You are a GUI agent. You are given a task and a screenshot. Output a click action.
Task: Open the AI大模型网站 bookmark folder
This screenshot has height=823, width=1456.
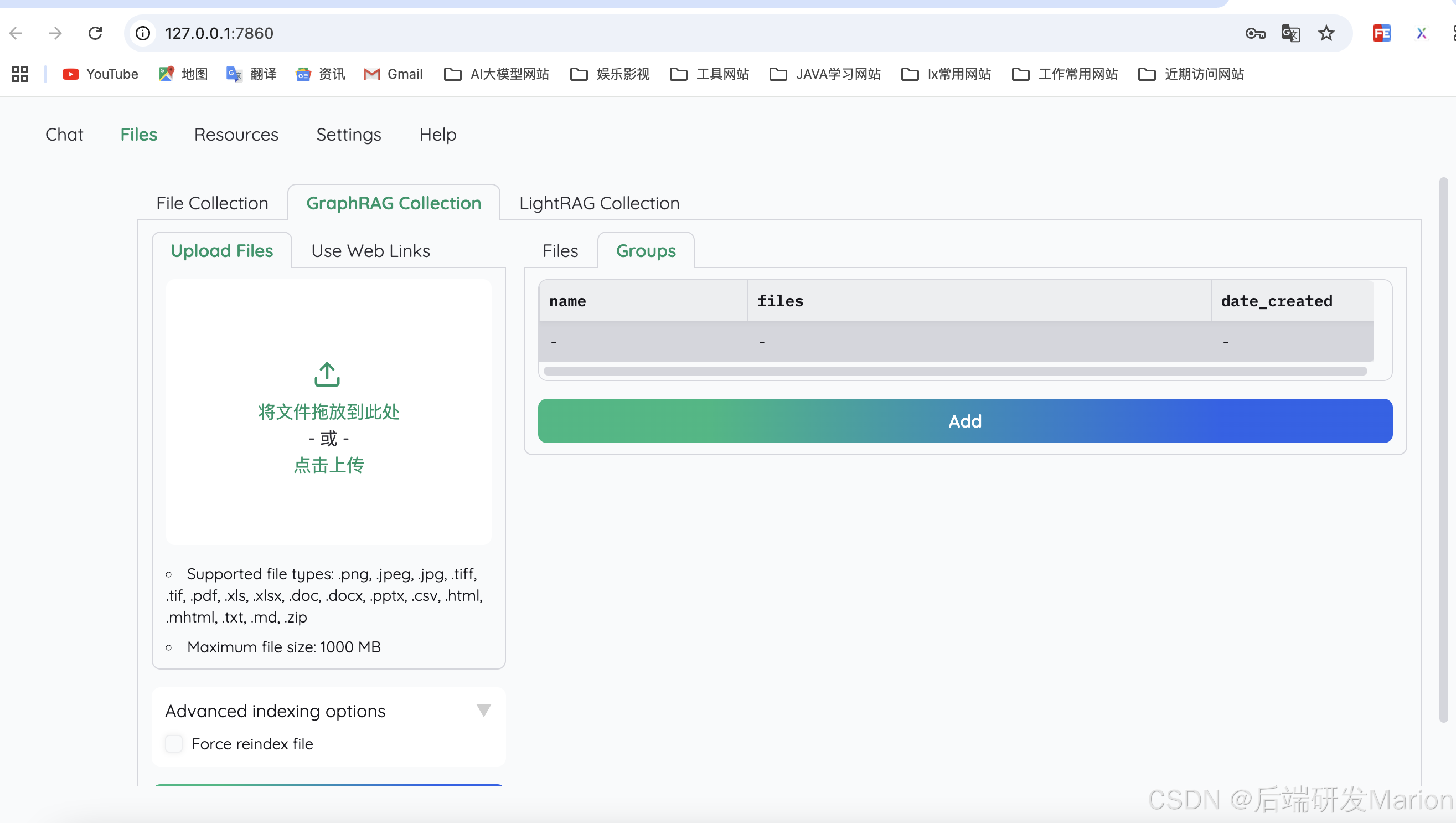tap(496, 74)
